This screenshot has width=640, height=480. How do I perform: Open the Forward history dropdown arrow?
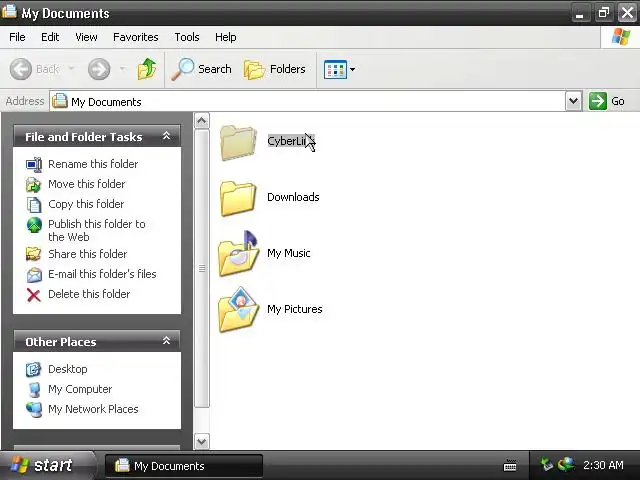122,68
